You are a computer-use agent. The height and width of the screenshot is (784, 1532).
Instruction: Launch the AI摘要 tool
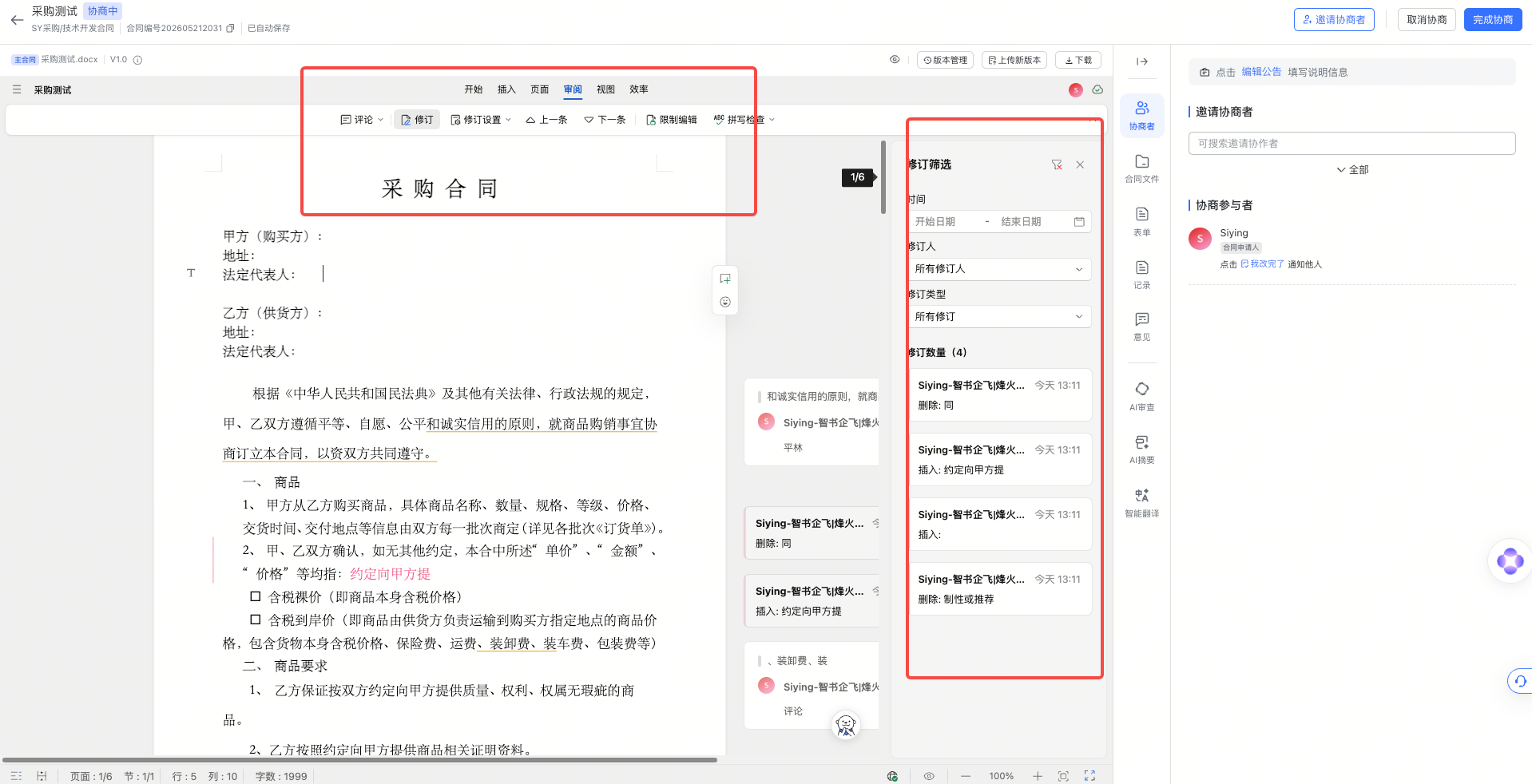tap(1142, 449)
